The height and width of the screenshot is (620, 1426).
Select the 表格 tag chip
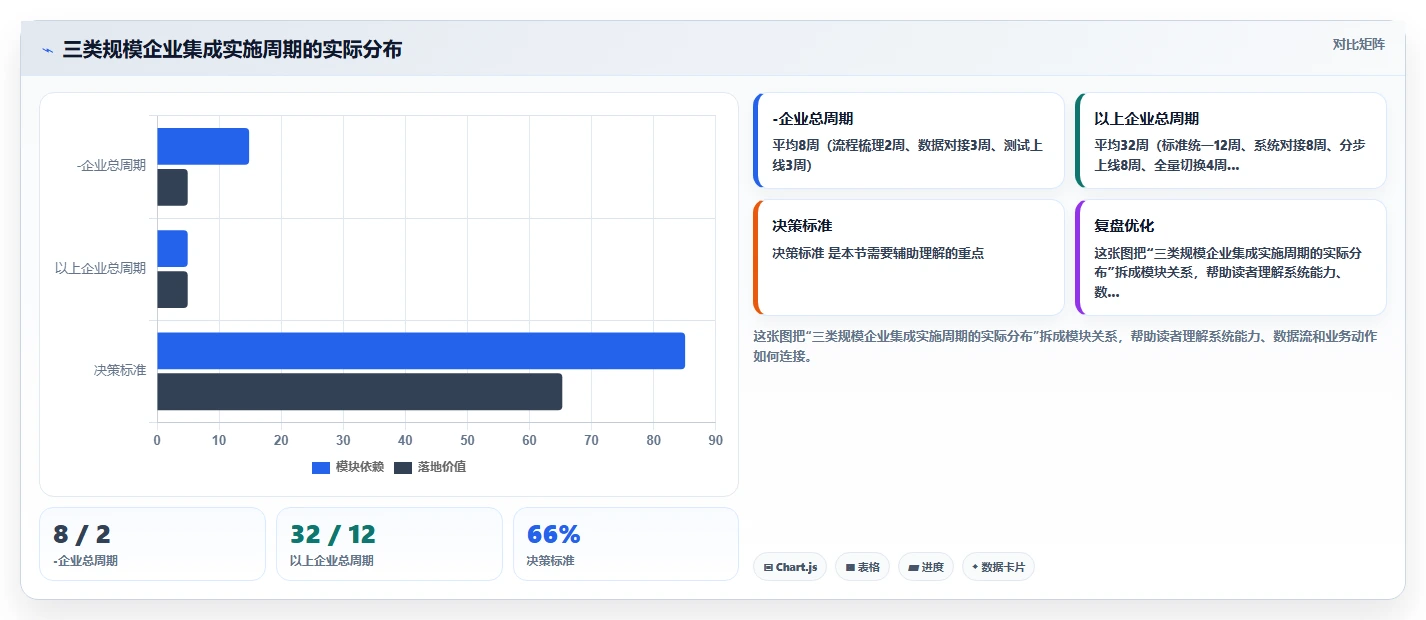[x=862, y=567]
